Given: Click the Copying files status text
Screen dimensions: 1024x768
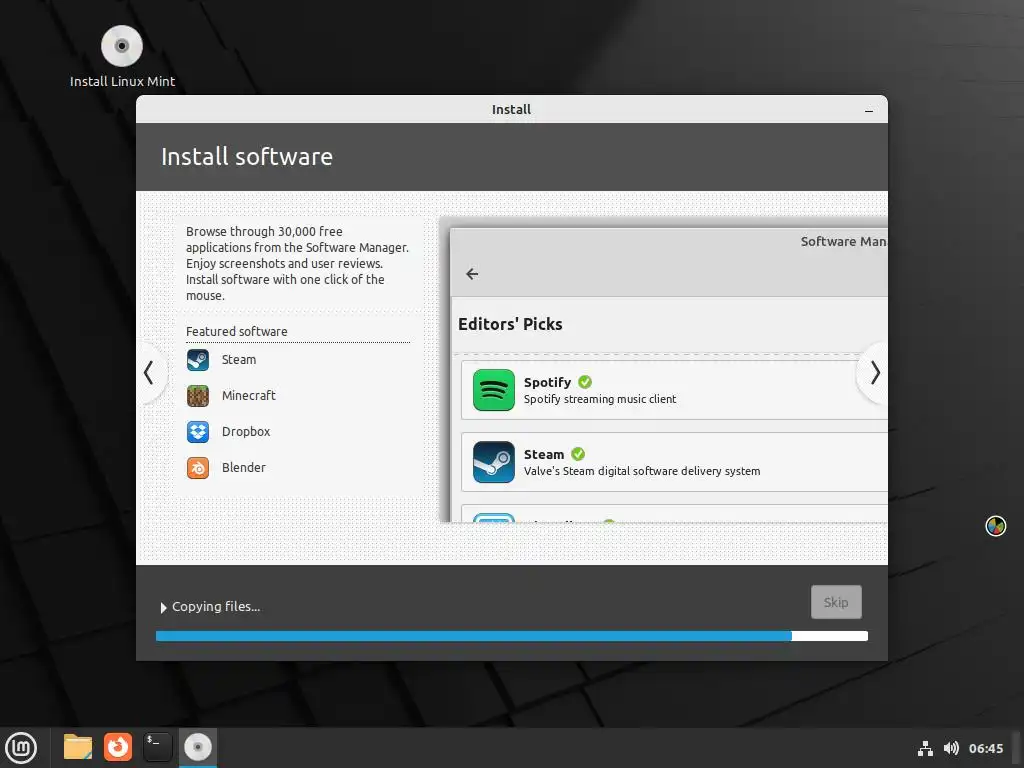Looking at the screenshot, I should [216, 607].
